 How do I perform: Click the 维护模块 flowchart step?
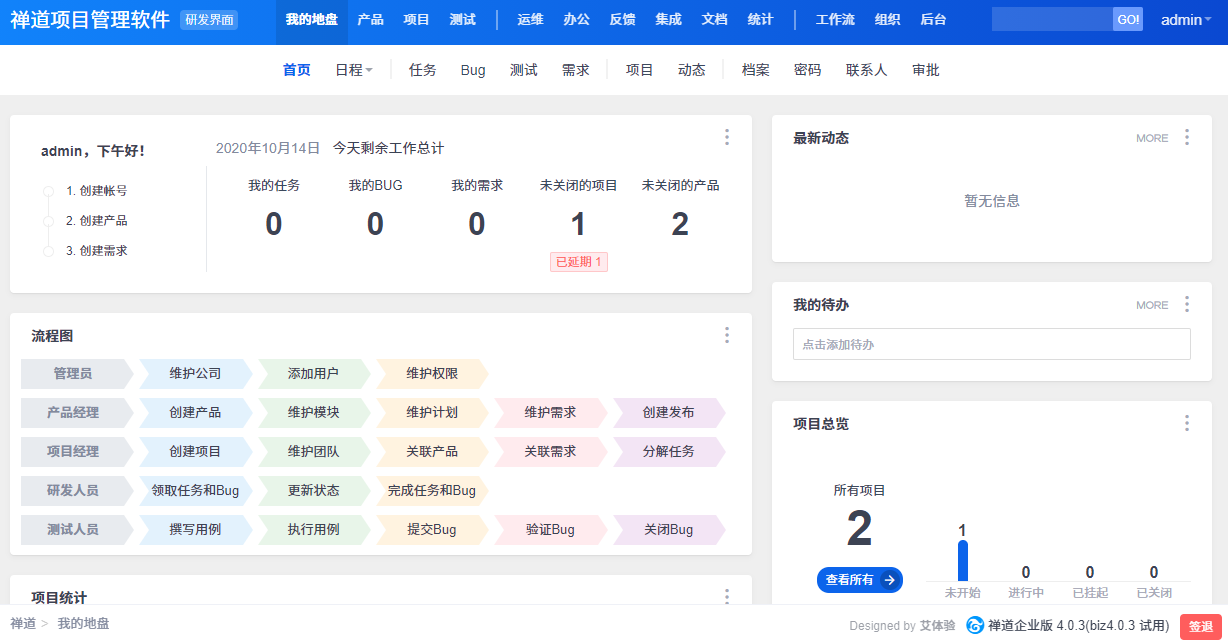(314, 412)
